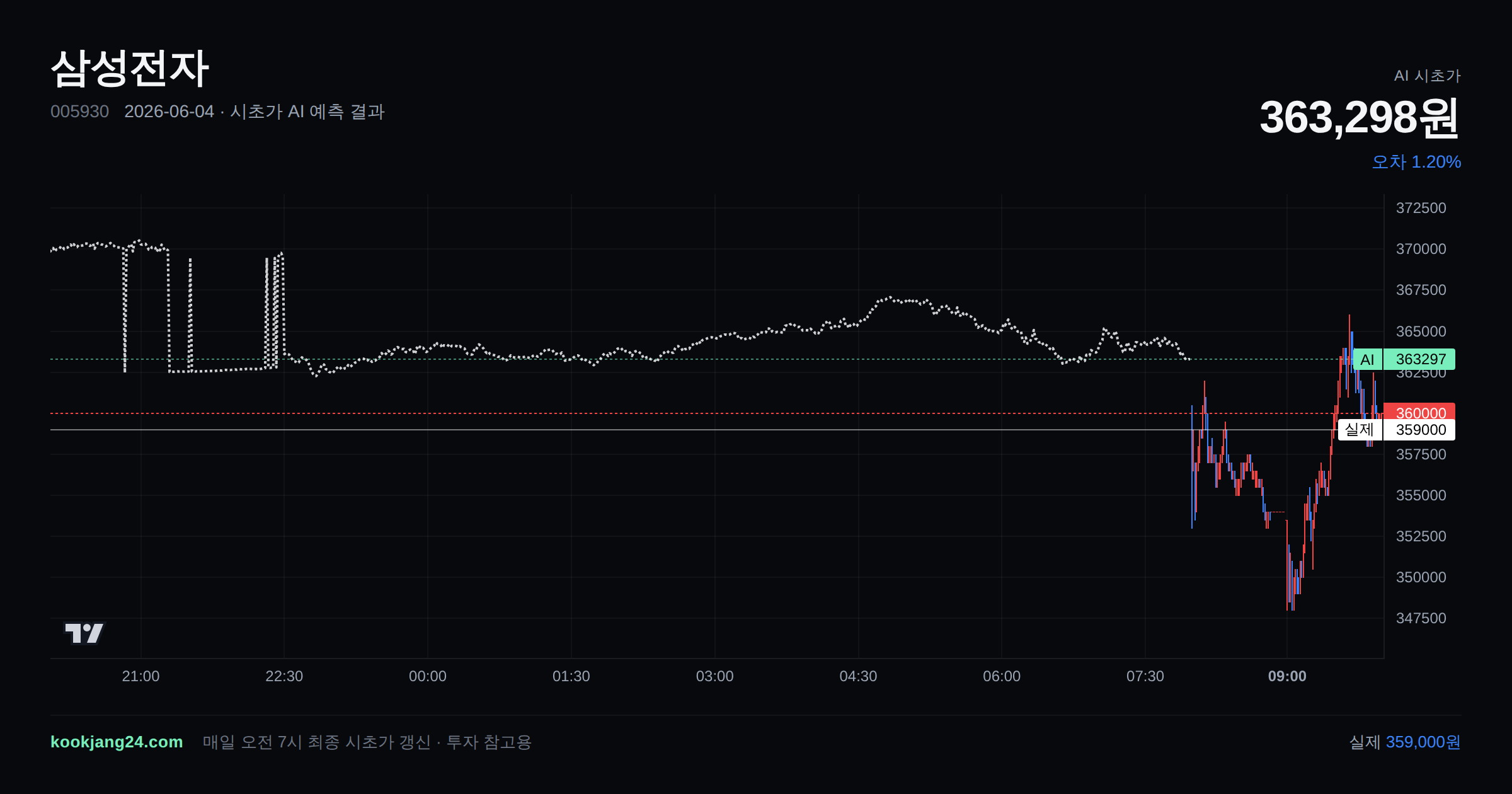Viewport: 1512px width, 794px height.
Task: Click the green AI 363297 price tag
Action: [x=1404, y=359]
